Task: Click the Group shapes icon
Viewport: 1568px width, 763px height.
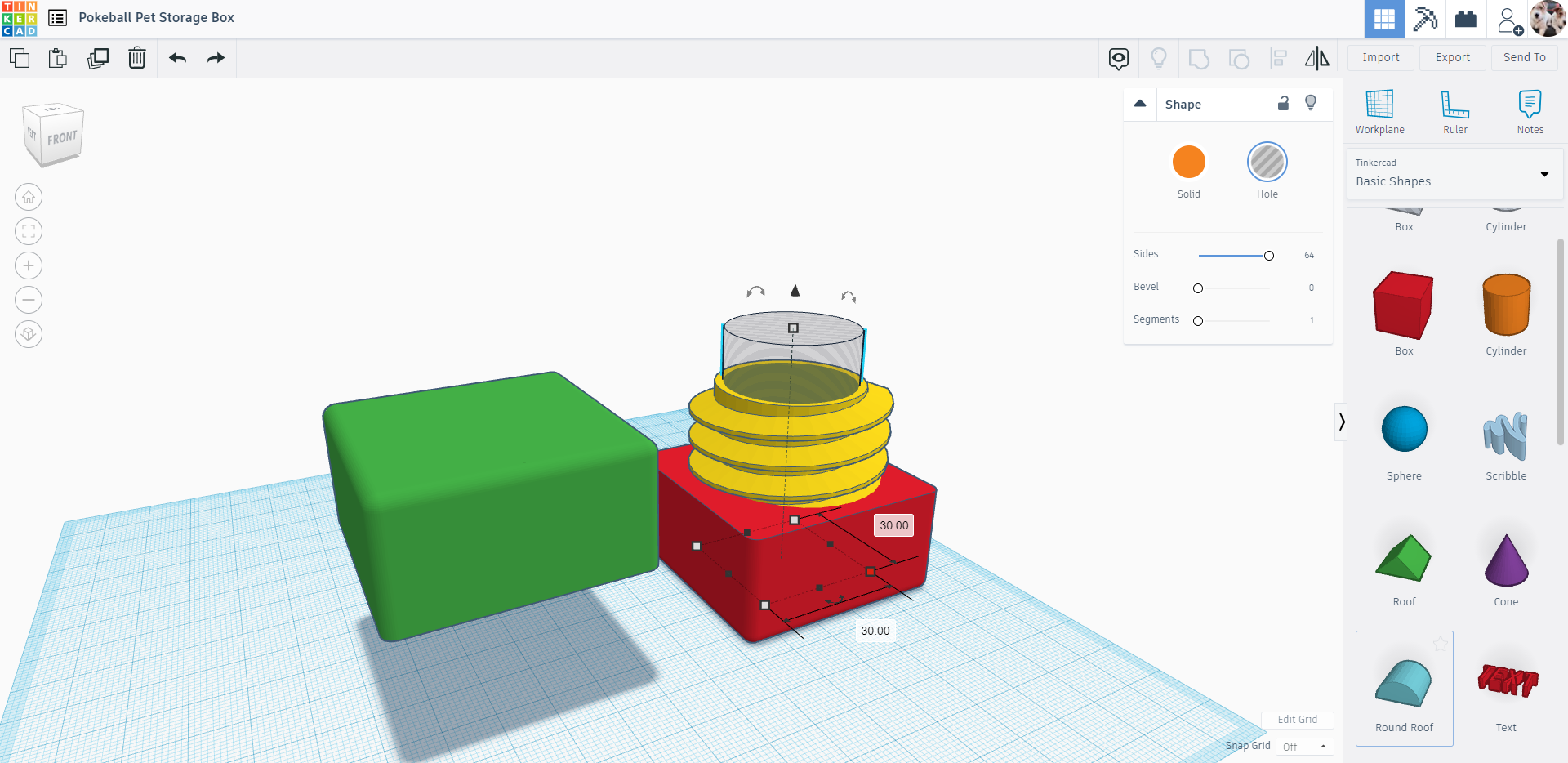Action: [x=1198, y=59]
